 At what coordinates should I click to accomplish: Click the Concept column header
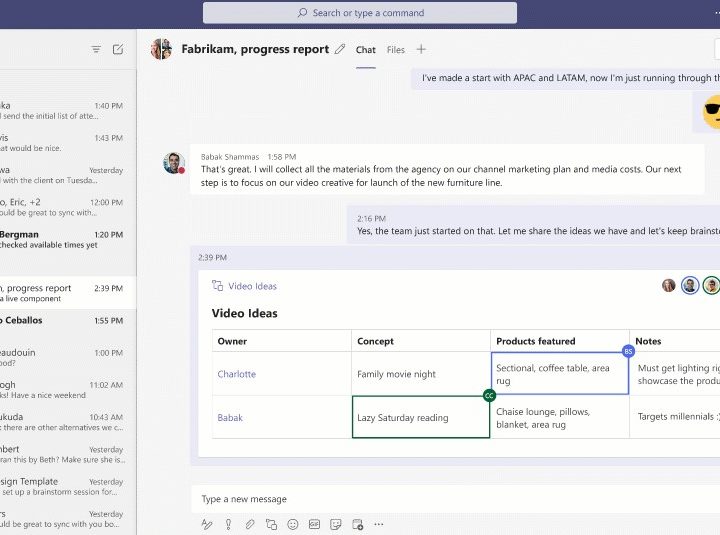421,341
